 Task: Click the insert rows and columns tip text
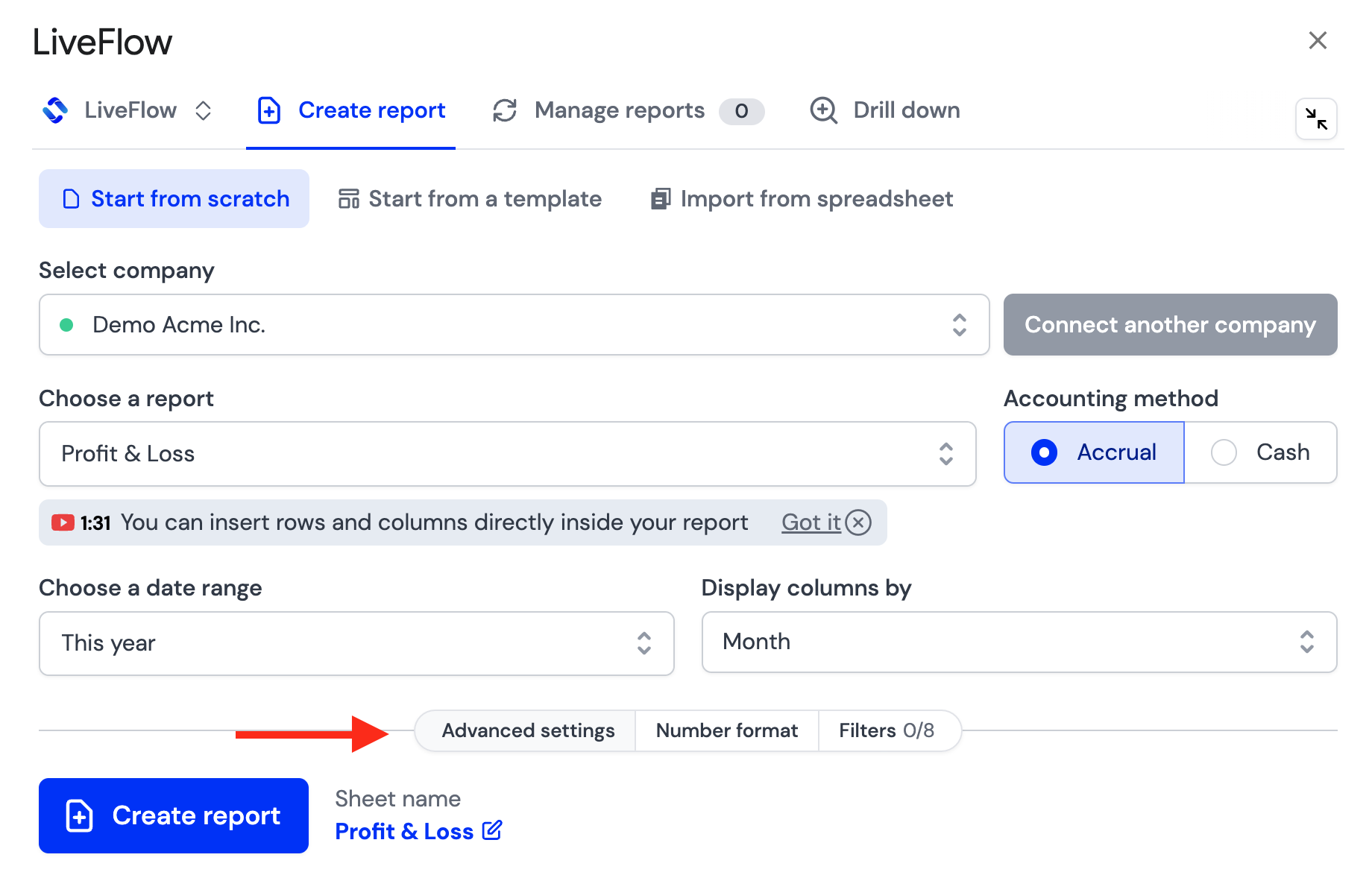coord(434,522)
